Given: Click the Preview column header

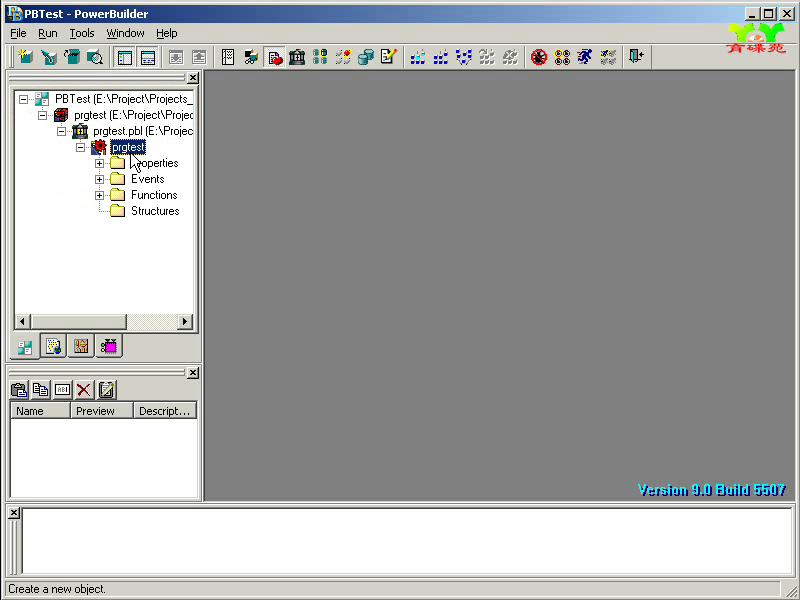Looking at the screenshot, I should tap(102, 411).
